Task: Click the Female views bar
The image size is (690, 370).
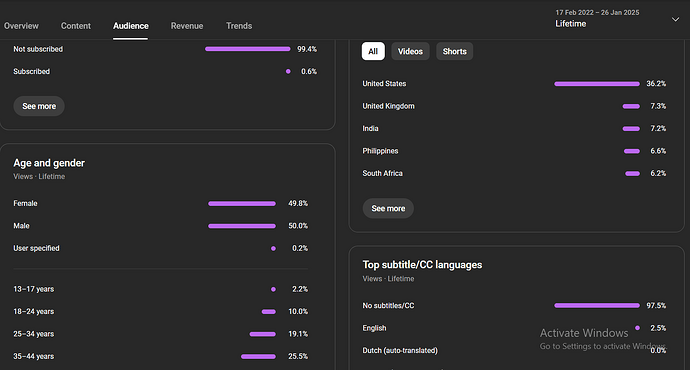Action: click(x=242, y=204)
